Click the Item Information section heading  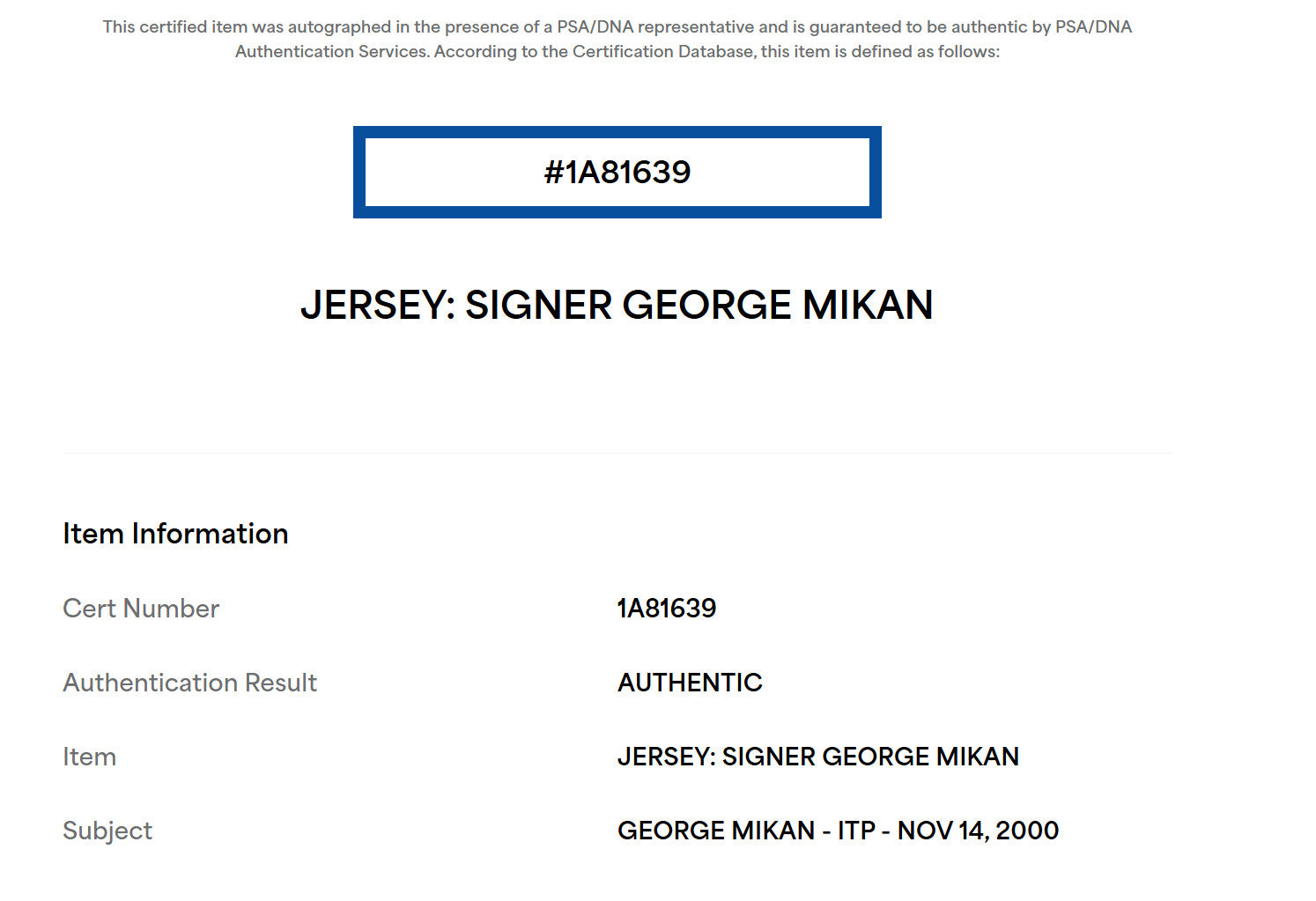point(175,534)
